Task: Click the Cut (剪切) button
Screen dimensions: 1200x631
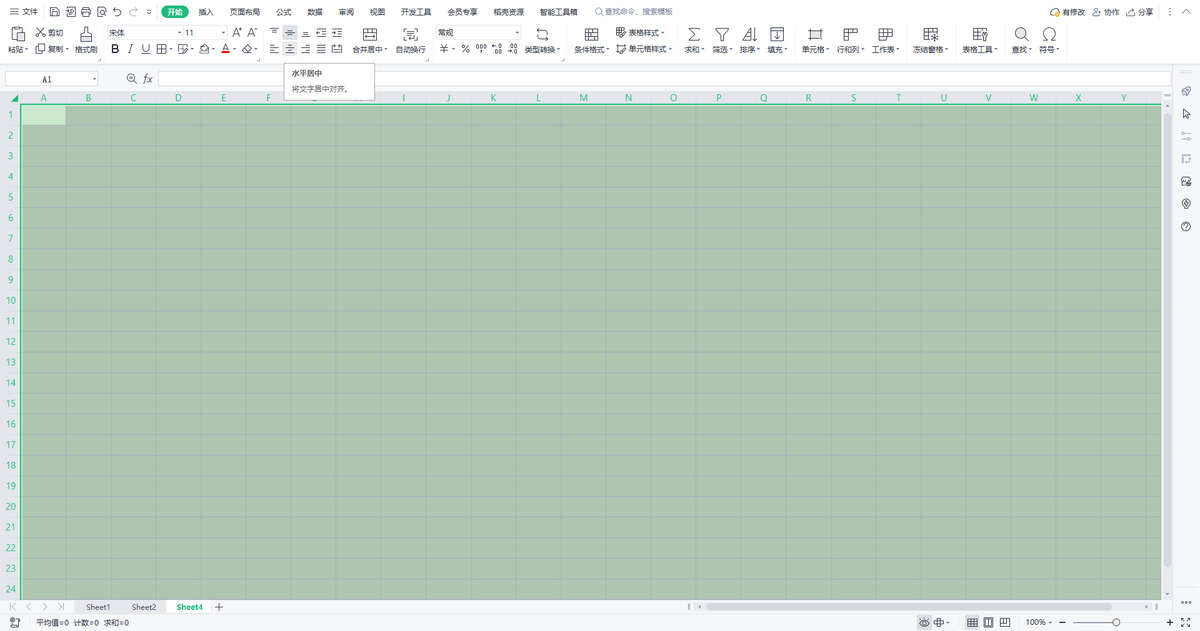Action: [48, 33]
